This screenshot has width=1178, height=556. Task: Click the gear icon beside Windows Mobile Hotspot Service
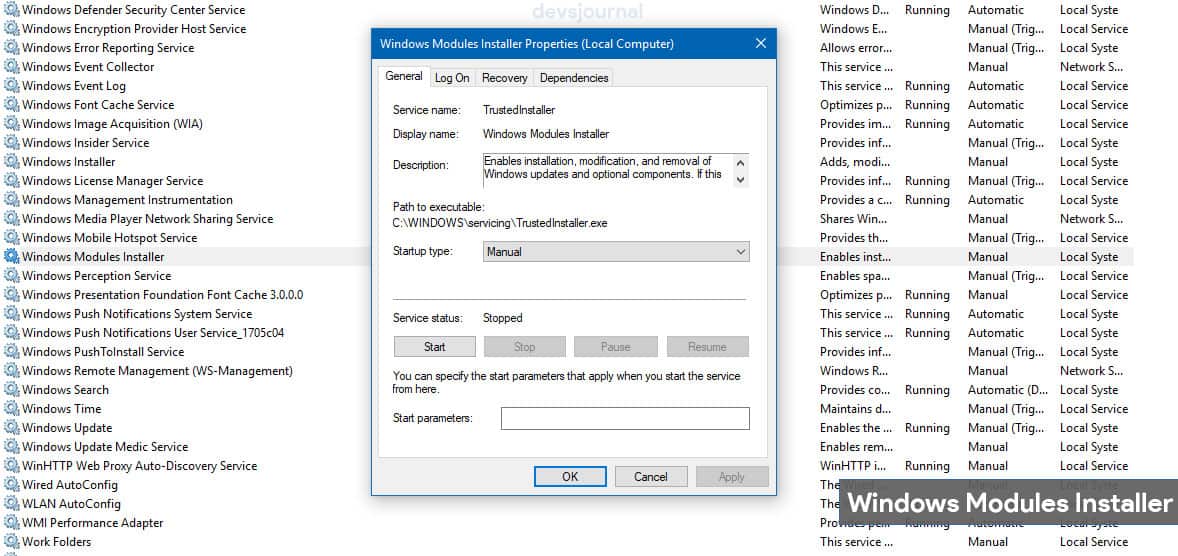pos(11,238)
